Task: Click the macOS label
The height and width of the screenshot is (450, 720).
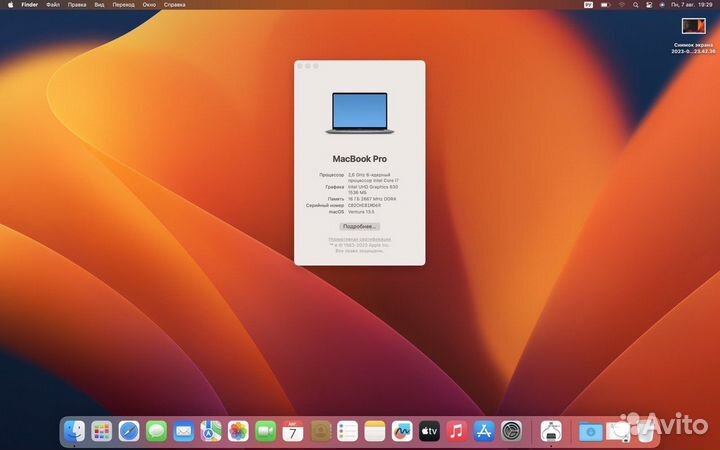Action: (x=337, y=212)
